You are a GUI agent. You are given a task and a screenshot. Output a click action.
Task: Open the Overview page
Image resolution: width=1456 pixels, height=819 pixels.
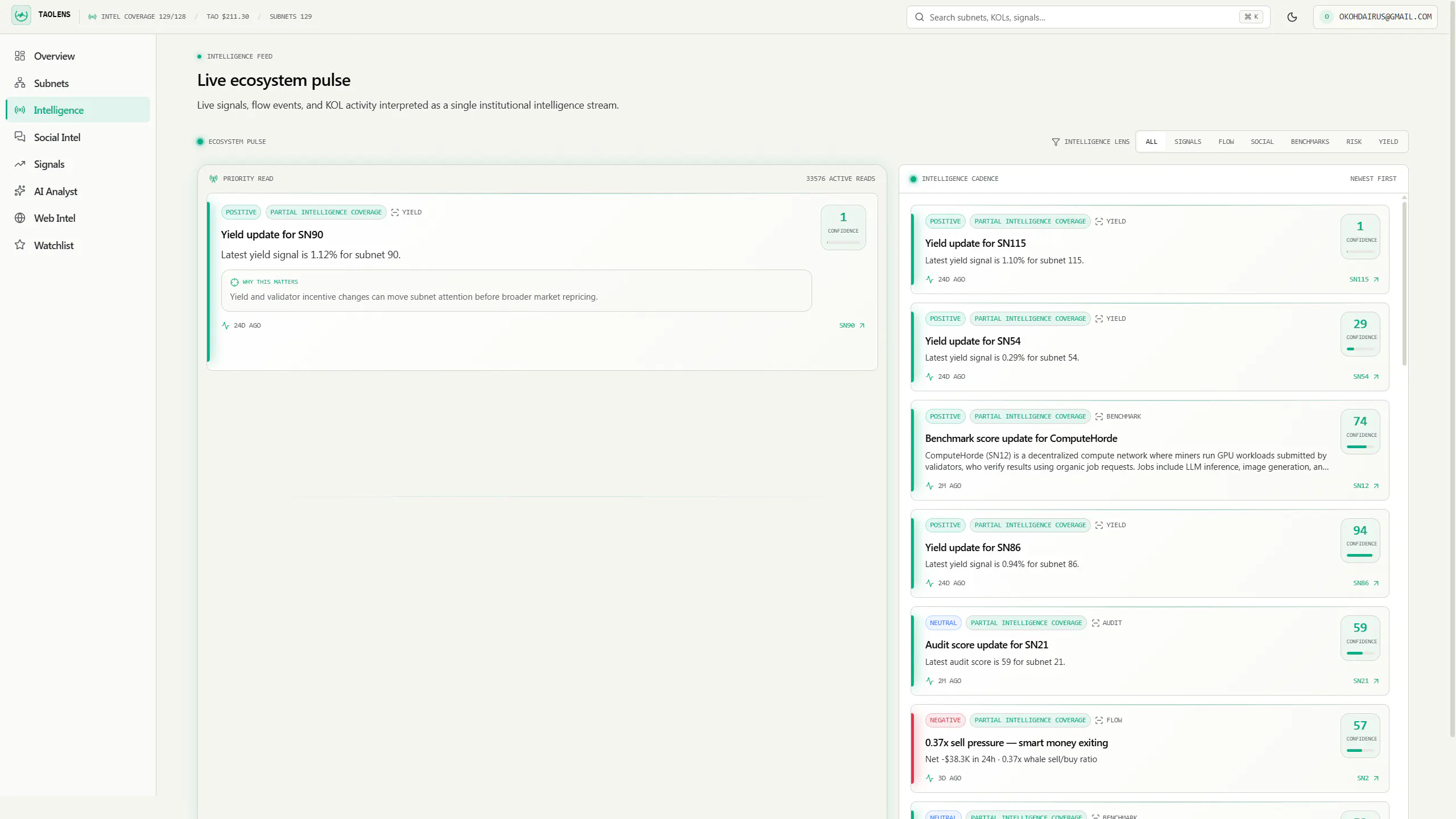(78, 56)
